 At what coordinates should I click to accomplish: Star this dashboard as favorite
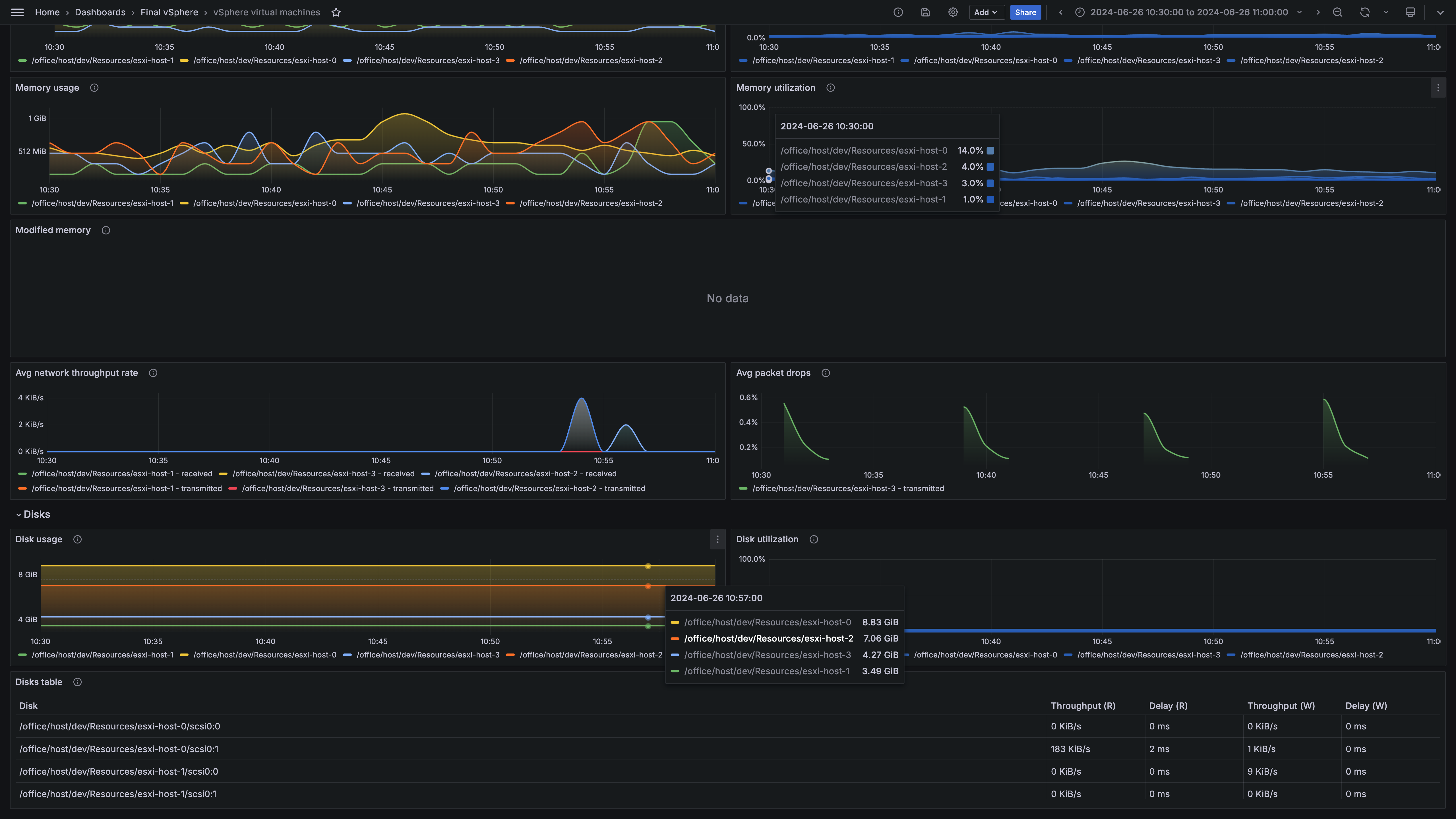click(336, 13)
